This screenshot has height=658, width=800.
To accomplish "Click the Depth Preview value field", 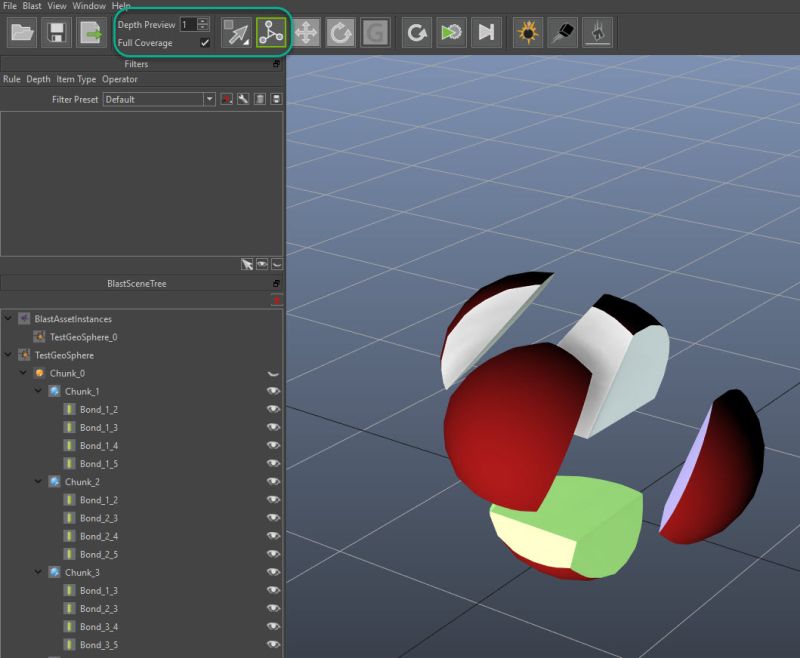I will click(x=189, y=24).
